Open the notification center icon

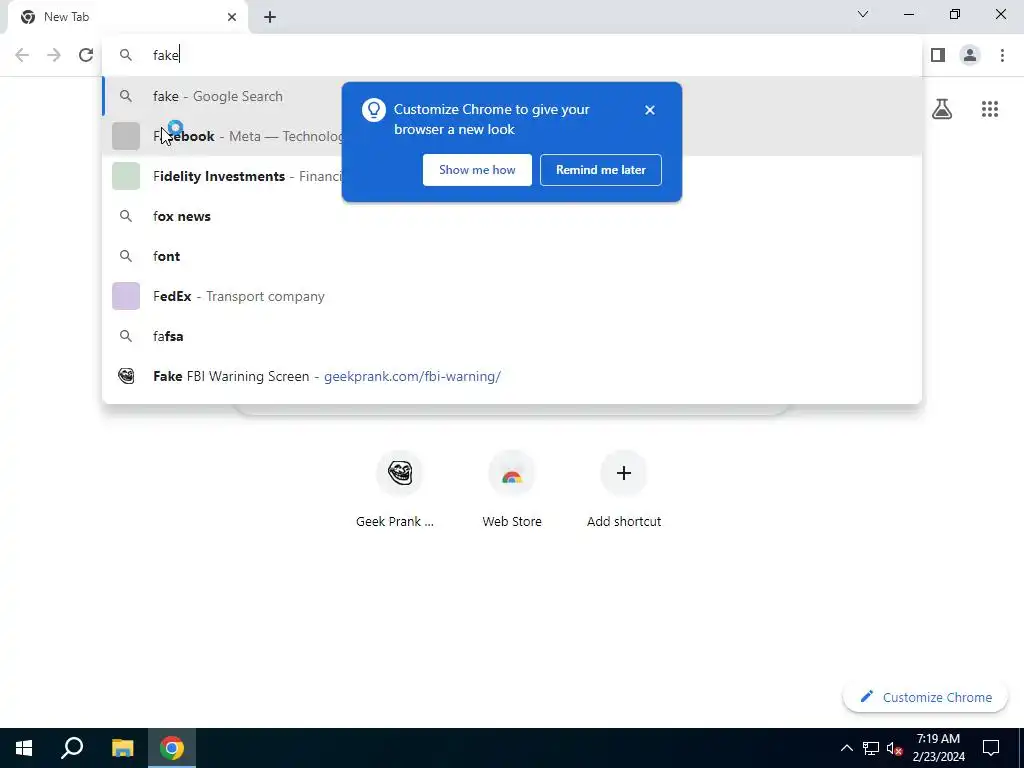(x=991, y=748)
